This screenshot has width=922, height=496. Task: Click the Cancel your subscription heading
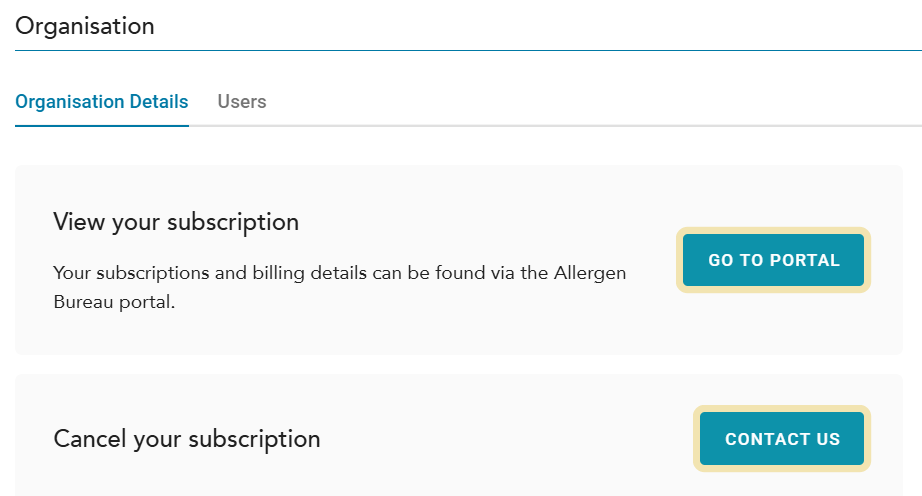pyautogui.click(x=187, y=438)
